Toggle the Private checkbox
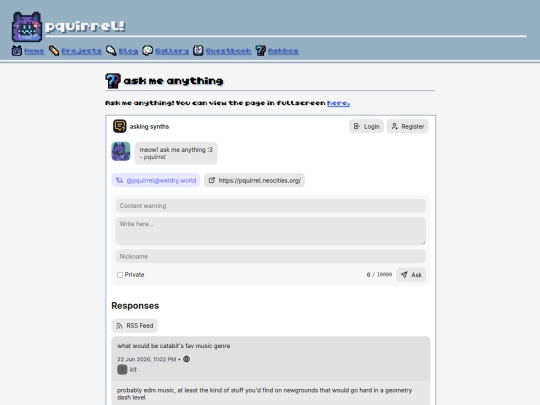Viewport: 540px width, 405px height. pyautogui.click(x=120, y=275)
